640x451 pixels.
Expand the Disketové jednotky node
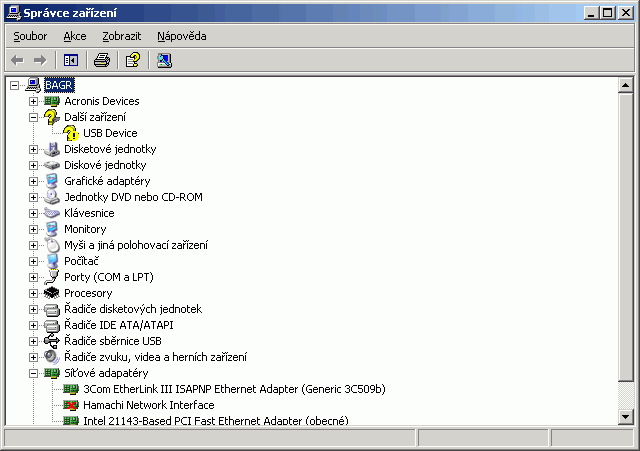(33, 149)
